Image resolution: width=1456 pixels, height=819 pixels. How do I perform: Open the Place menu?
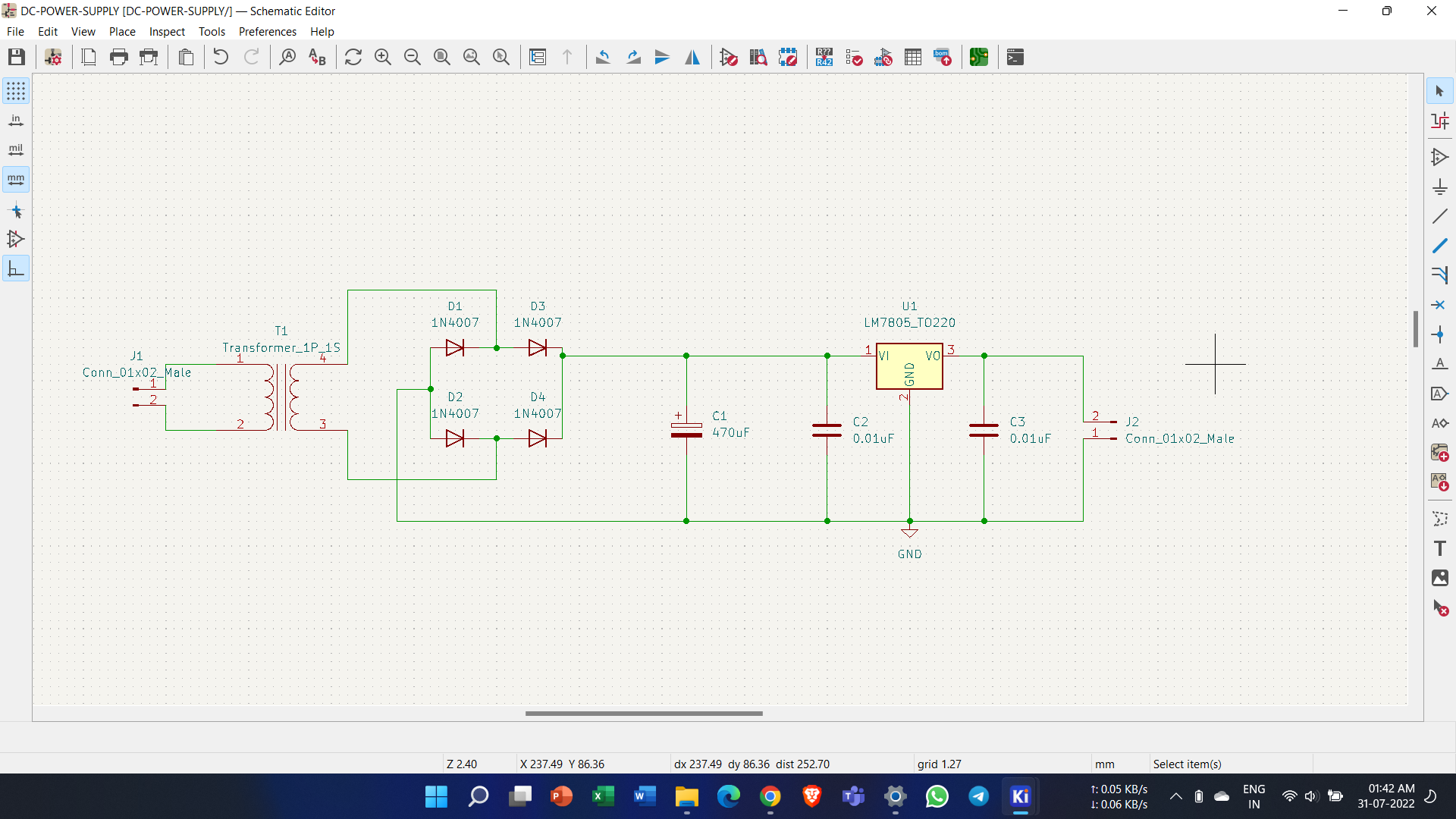121,32
